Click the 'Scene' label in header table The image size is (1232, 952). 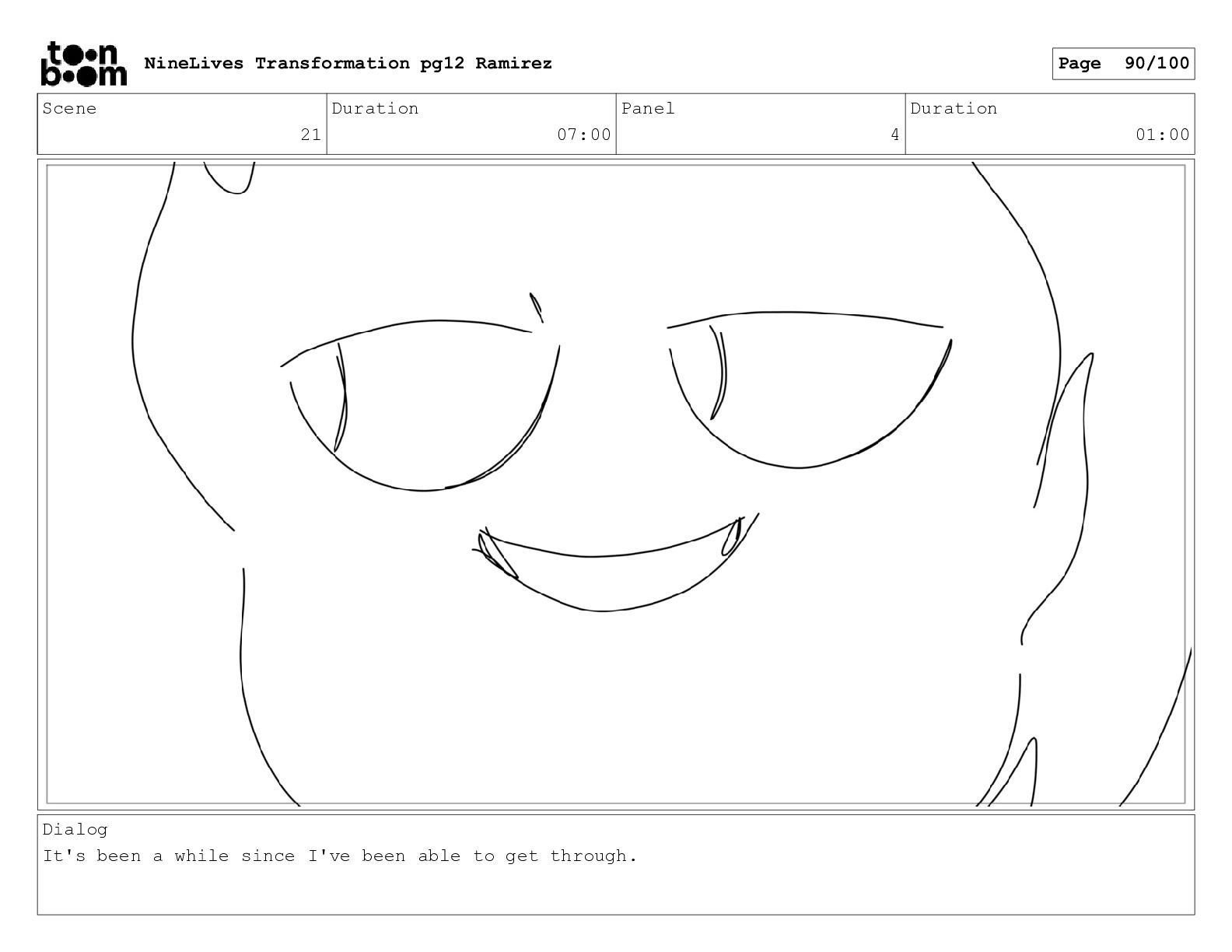69,109
